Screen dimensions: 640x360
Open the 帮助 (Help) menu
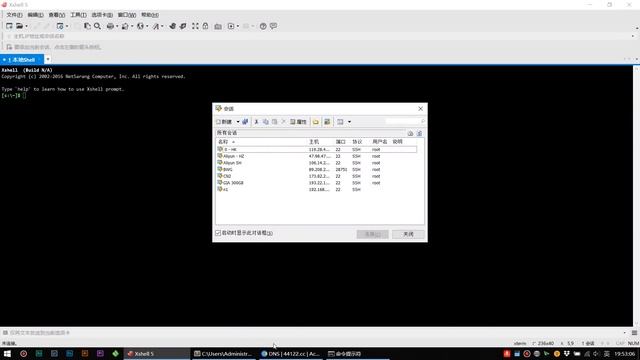(x=150, y=15)
